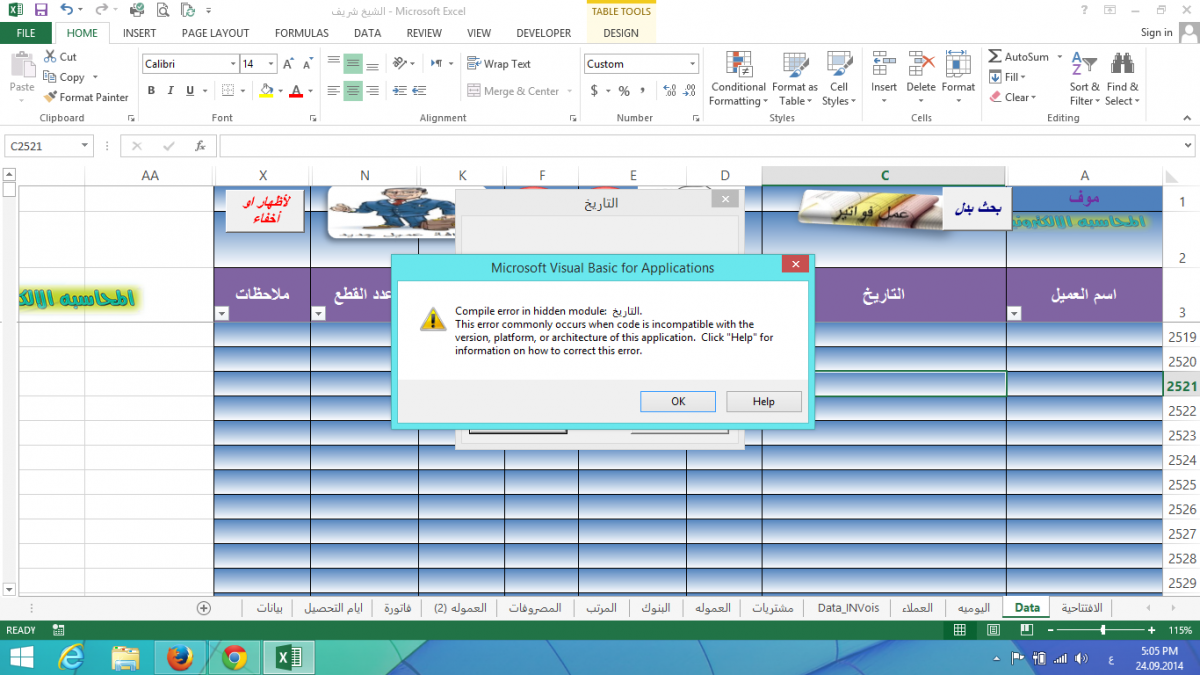Click the Sign in link
Screen dimensions: 1200x675
point(1157,33)
